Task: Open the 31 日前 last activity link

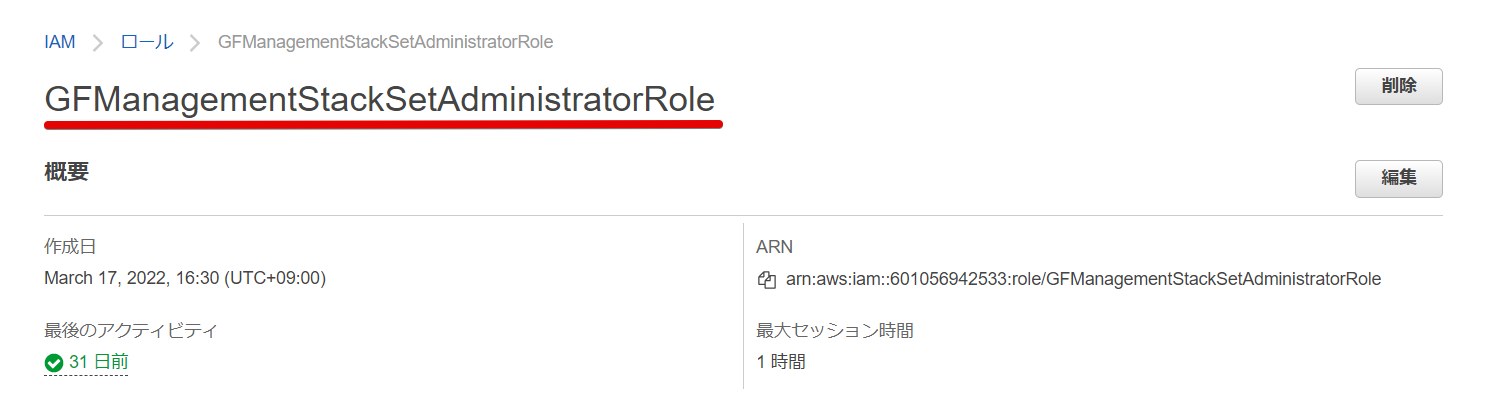Action: point(98,362)
